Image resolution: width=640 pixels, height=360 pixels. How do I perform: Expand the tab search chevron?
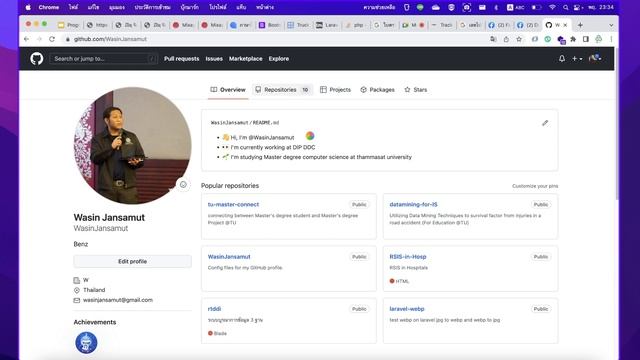click(611, 25)
